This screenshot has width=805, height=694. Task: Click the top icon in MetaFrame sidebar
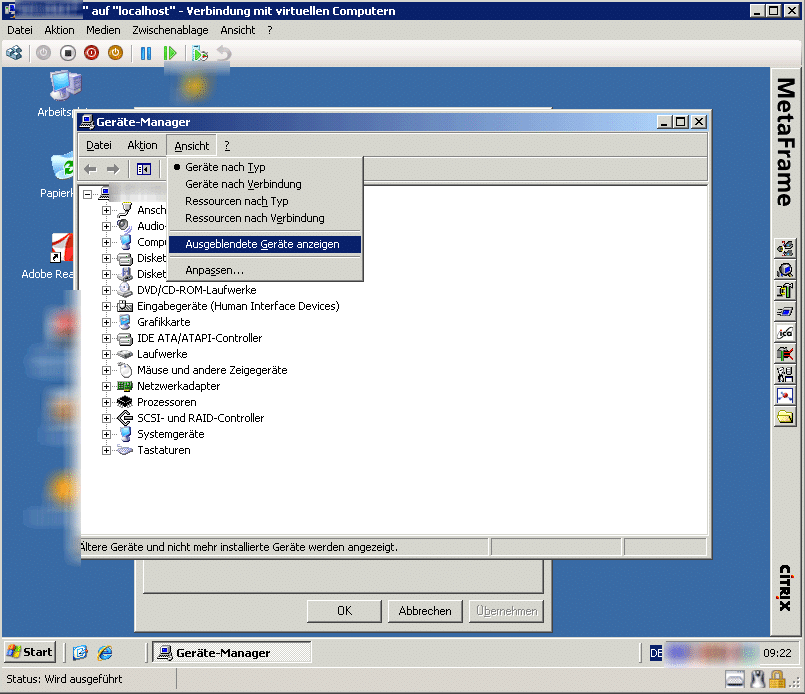pos(784,248)
